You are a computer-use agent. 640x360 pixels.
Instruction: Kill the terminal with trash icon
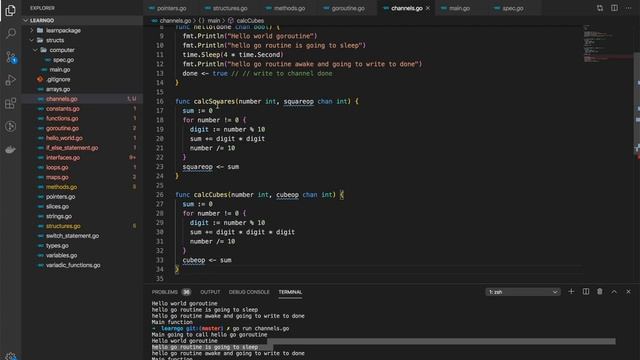point(600,292)
